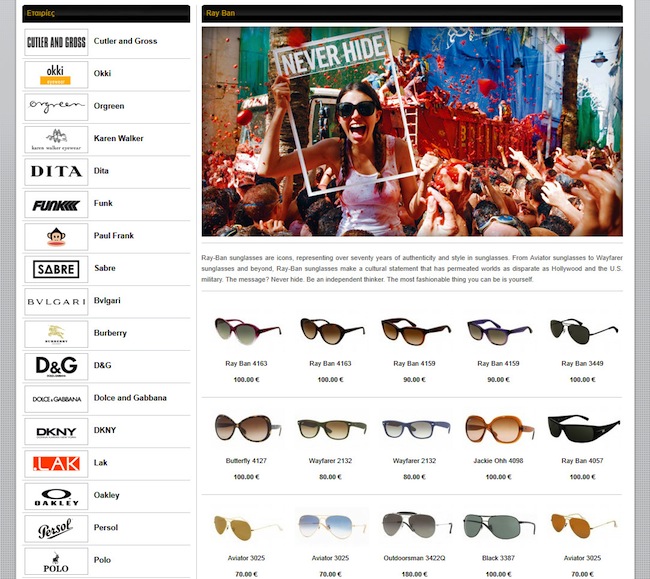Open the red LAK logo
The width and height of the screenshot is (650, 579).
pyautogui.click(x=56, y=464)
